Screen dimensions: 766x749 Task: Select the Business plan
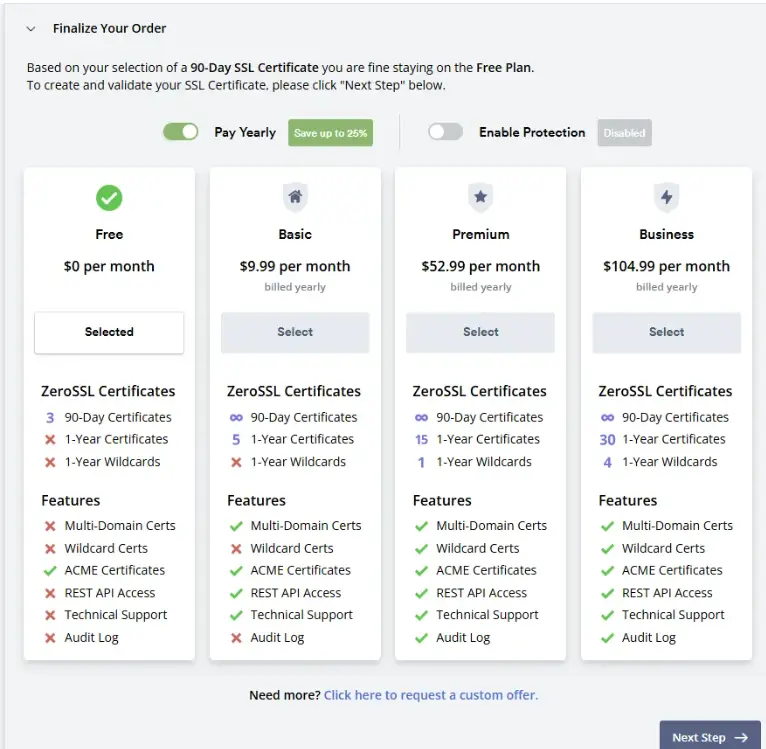coord(666,332)
